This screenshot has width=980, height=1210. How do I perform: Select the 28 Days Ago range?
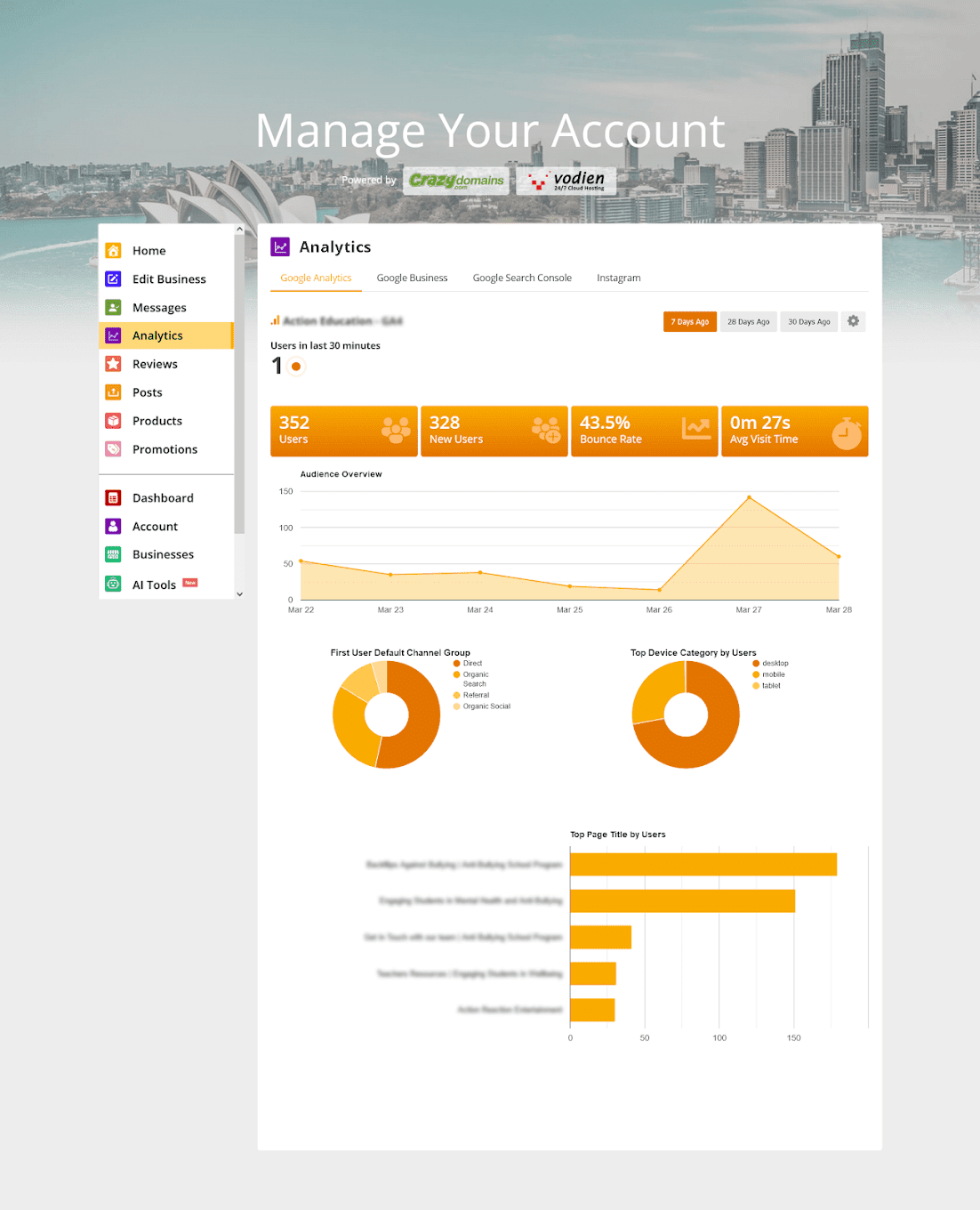[x=748, y=322]
